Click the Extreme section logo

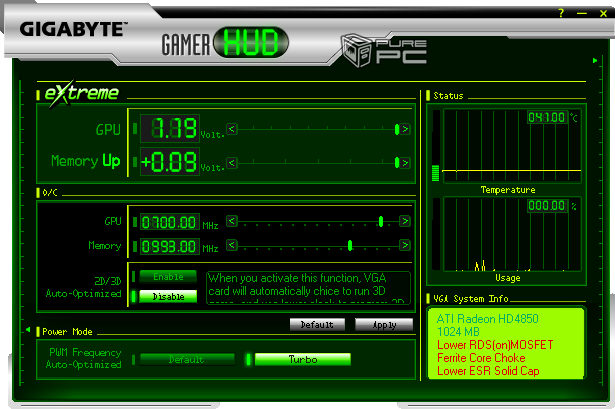tap(81, 93)
